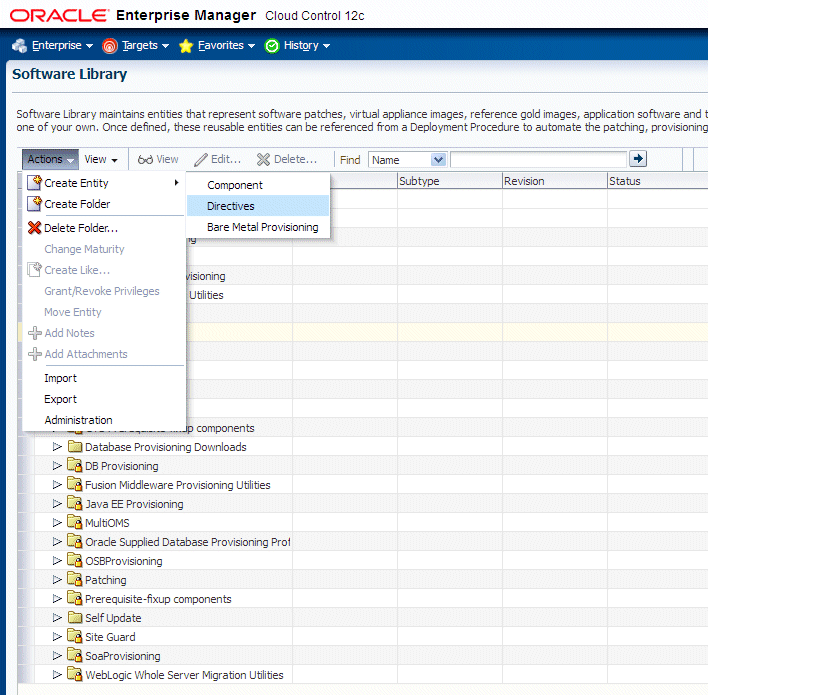Open the Find Name combo box
840x695 pixels.
click(407, 160)
